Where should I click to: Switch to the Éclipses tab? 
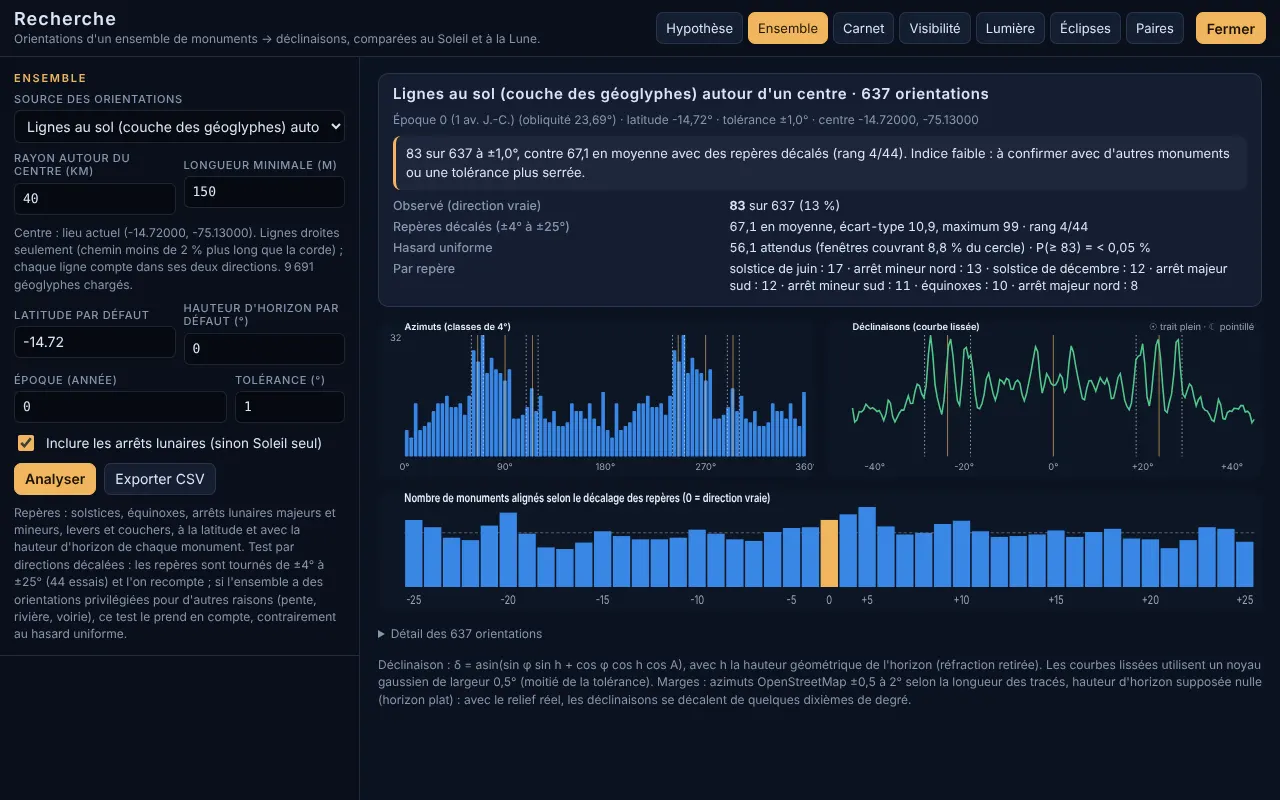click(x=1086, y=28)
